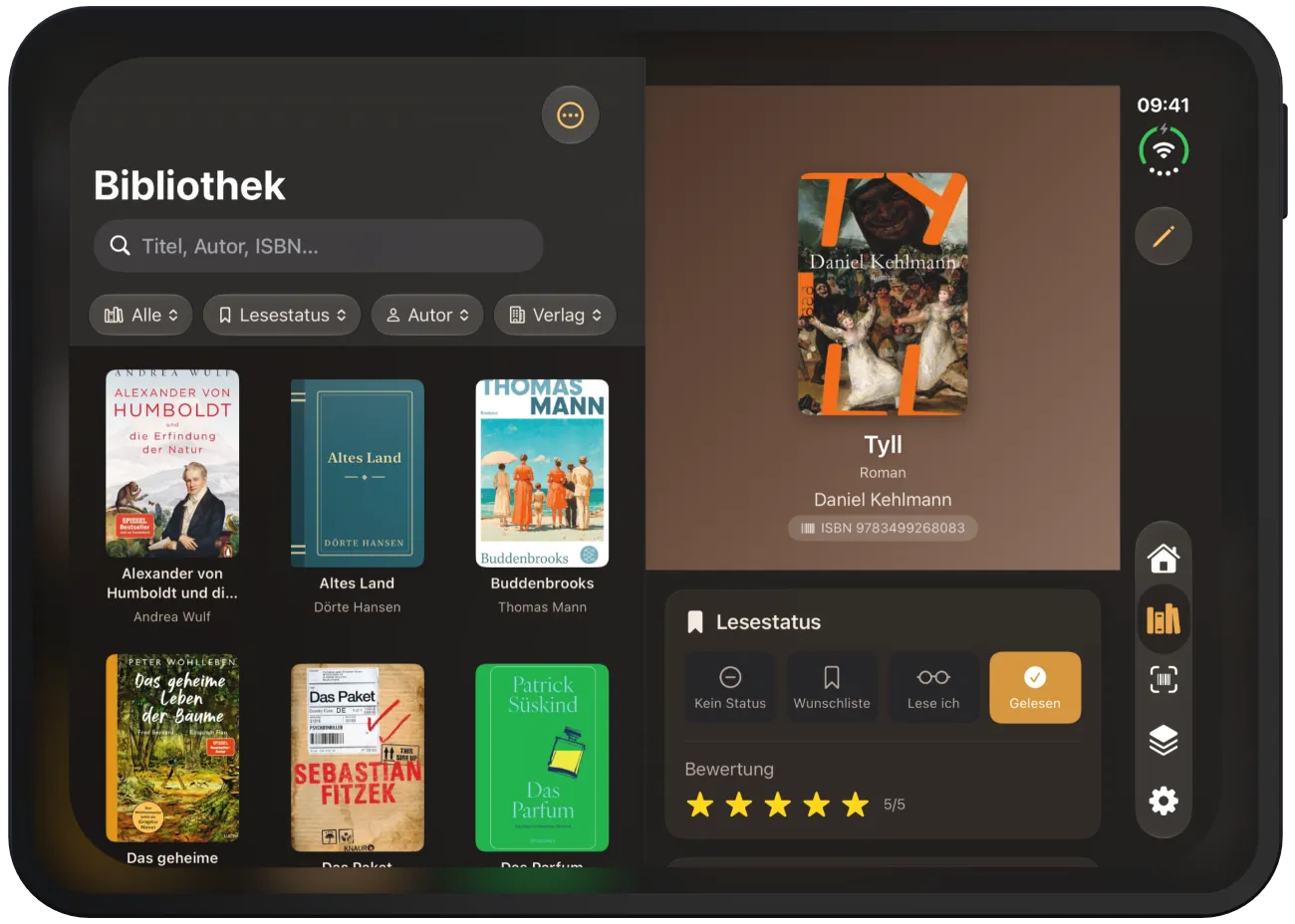
Task: Click the Altes Land title label
Action: (358, 583)
